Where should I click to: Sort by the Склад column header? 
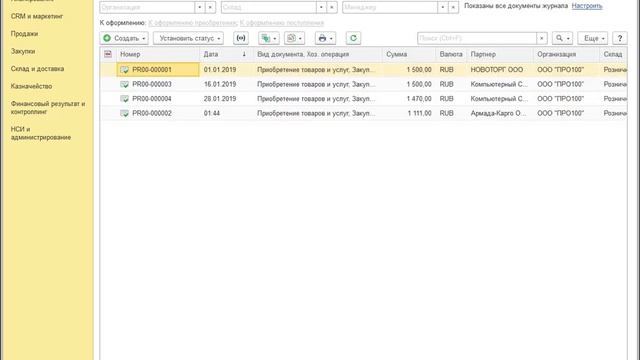coord(613,54)
